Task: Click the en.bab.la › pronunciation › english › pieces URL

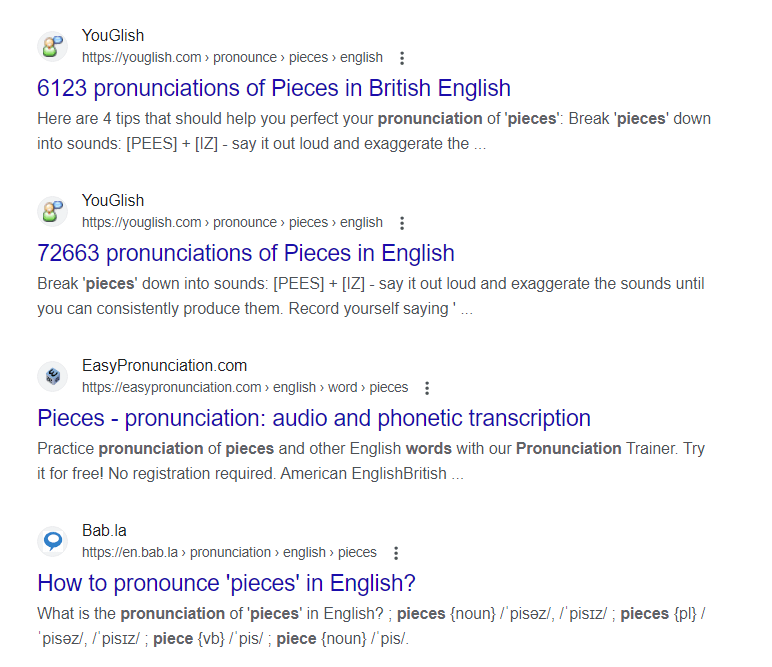Action: click(x=229, y=553)
